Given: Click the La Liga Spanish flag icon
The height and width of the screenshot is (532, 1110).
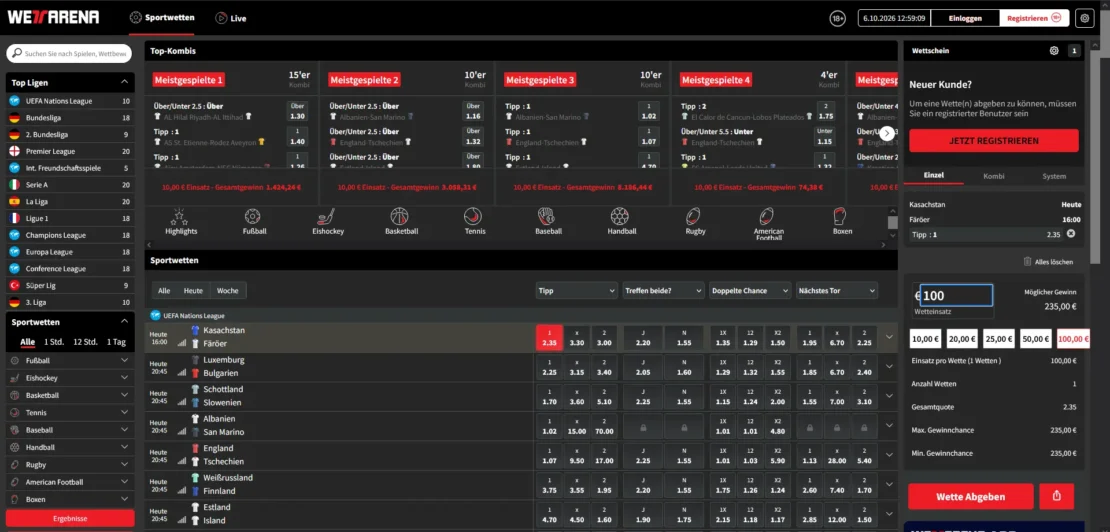Looking at the screenshot, I should tap(14, 202).
